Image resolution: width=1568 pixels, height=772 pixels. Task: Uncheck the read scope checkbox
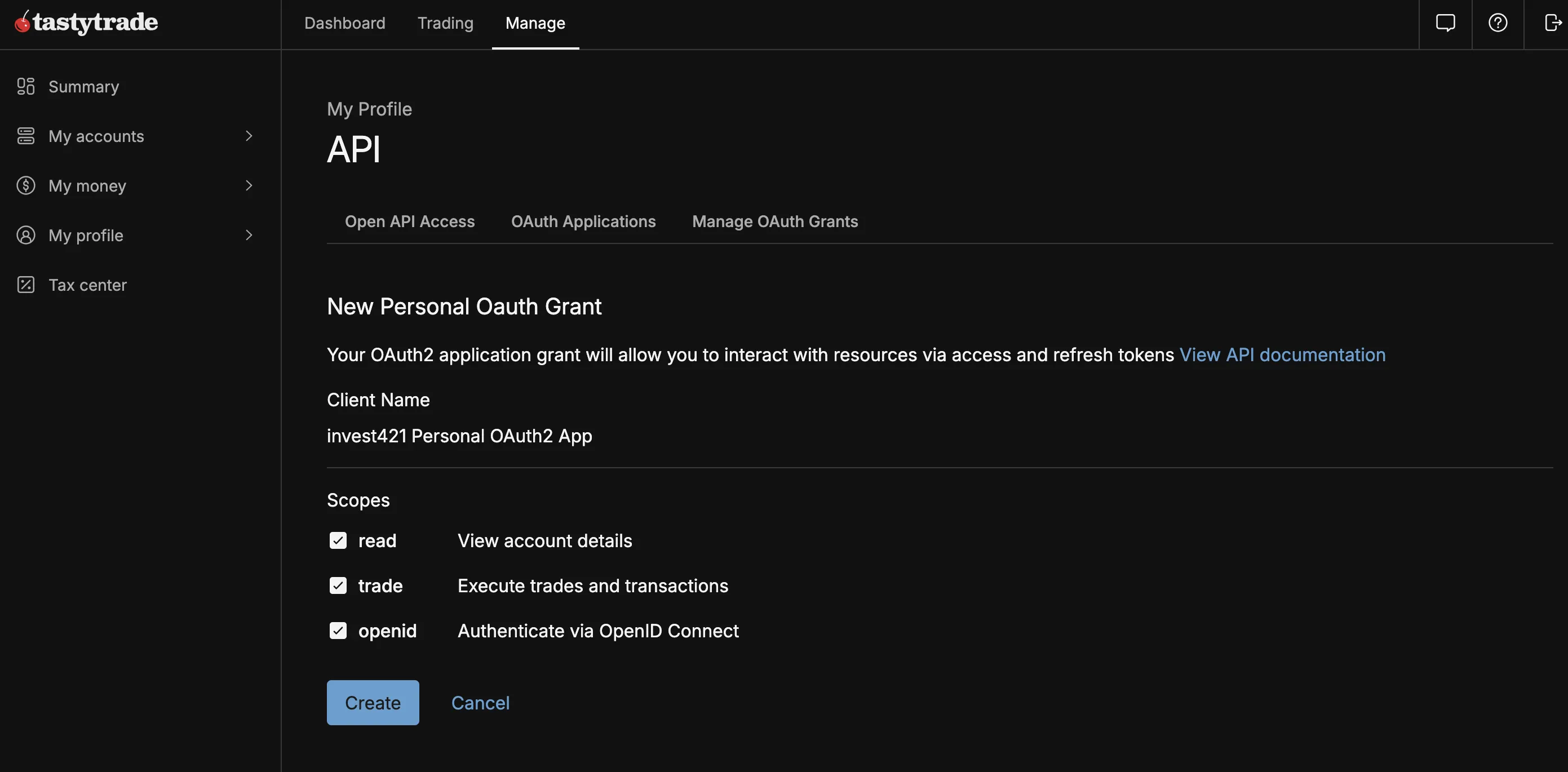[x=338, y=540]
